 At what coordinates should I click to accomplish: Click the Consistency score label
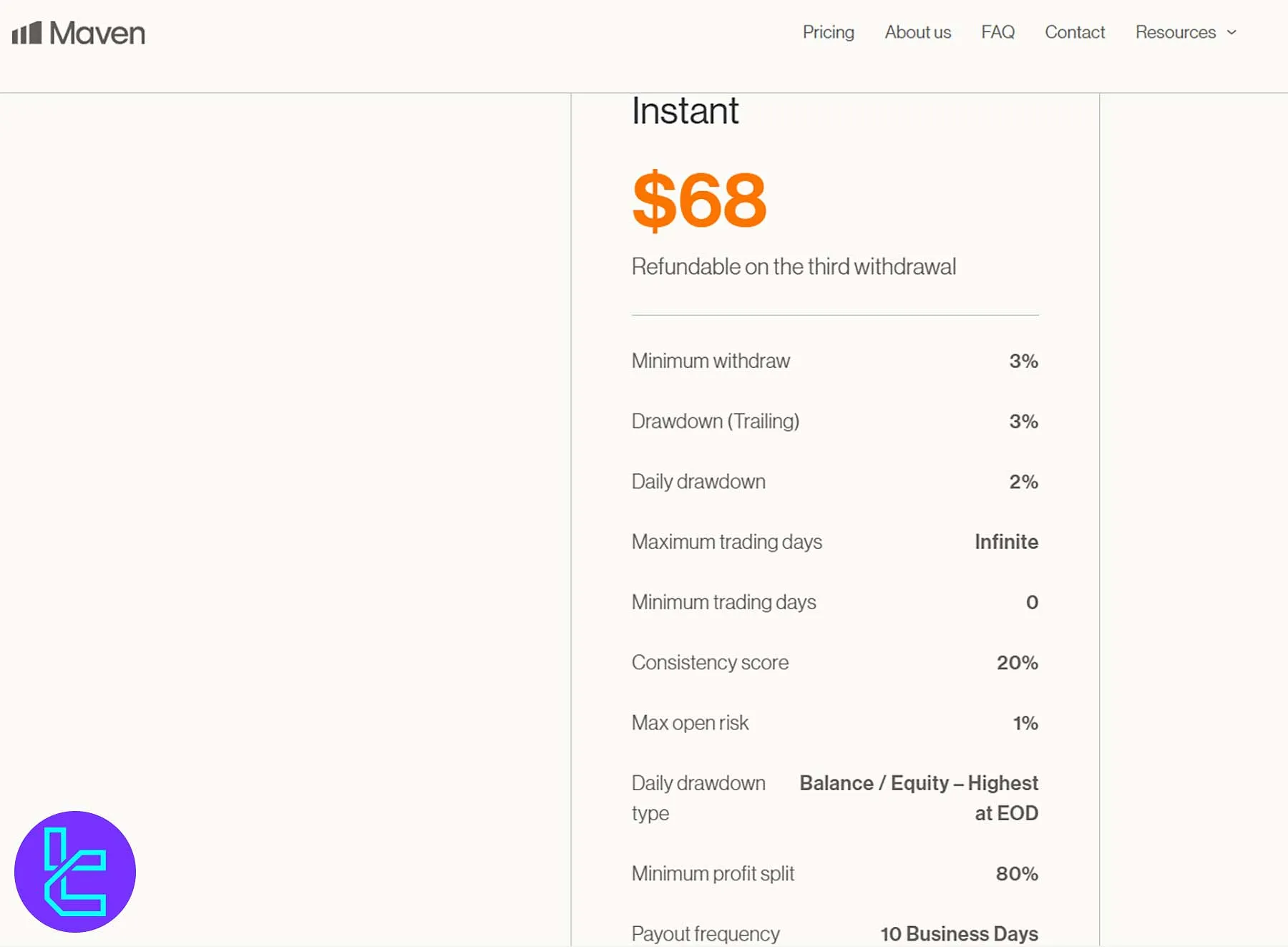[710, 663]
